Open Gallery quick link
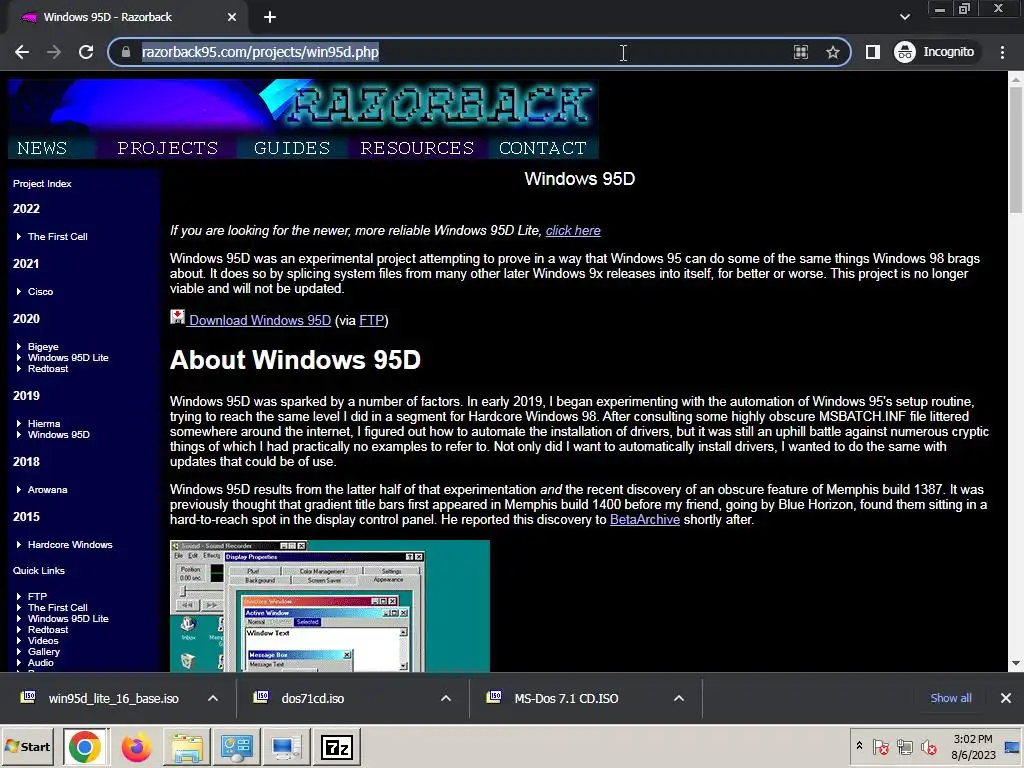The height and width of the screenshot is (768, 1024). 44,652
